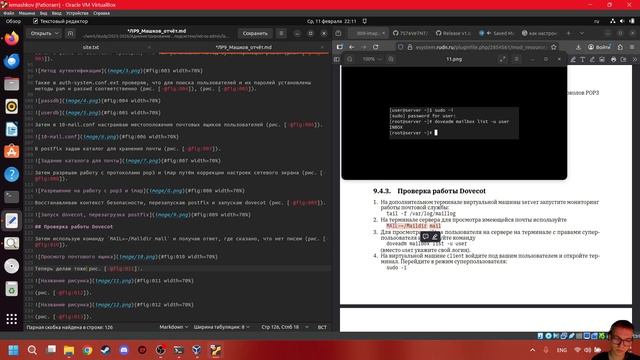The height and width of the screenshot is (360, 640).
Task: Switch to the first Firefox tab
Action: tap(368, 33)
